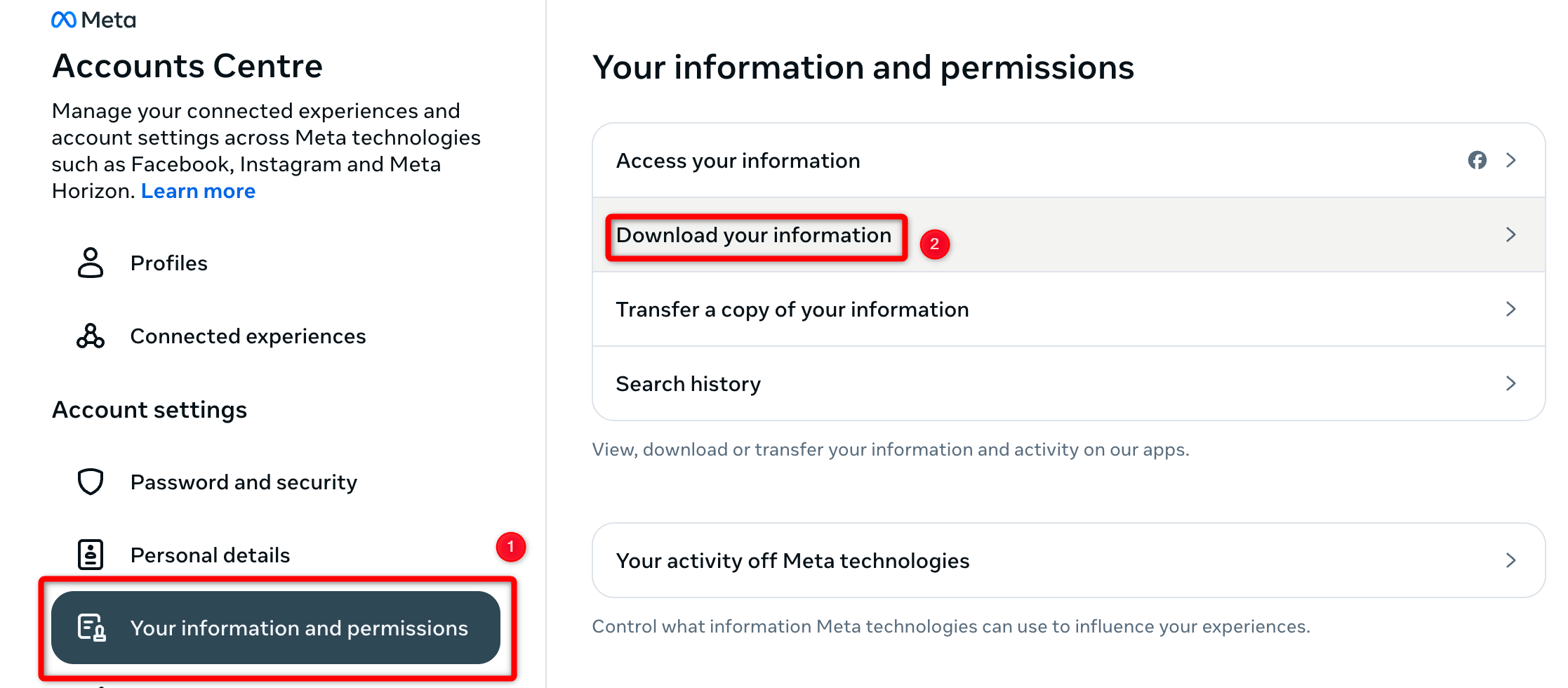This screenshot has height=688, width=1568.
Task: Click the red badge on Personal details
Action: [511, 548]
